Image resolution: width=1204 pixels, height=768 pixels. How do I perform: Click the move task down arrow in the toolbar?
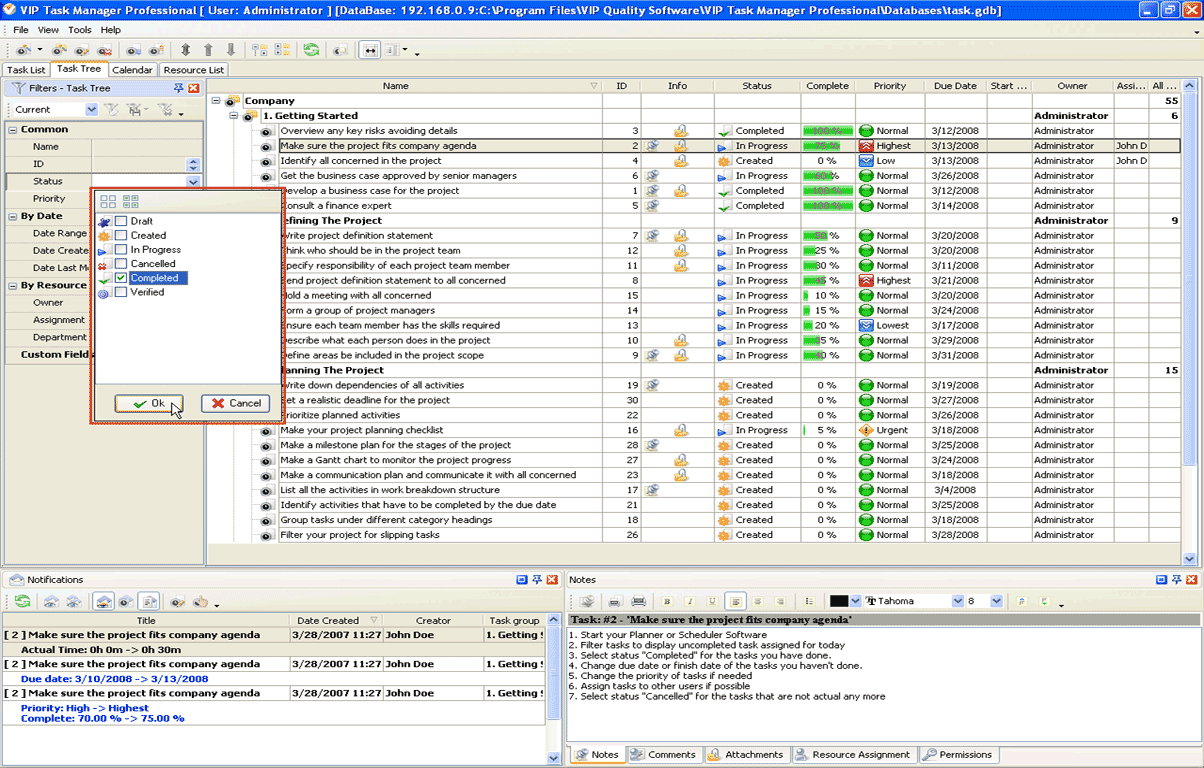pyautogui.click(x=231, y=50)
